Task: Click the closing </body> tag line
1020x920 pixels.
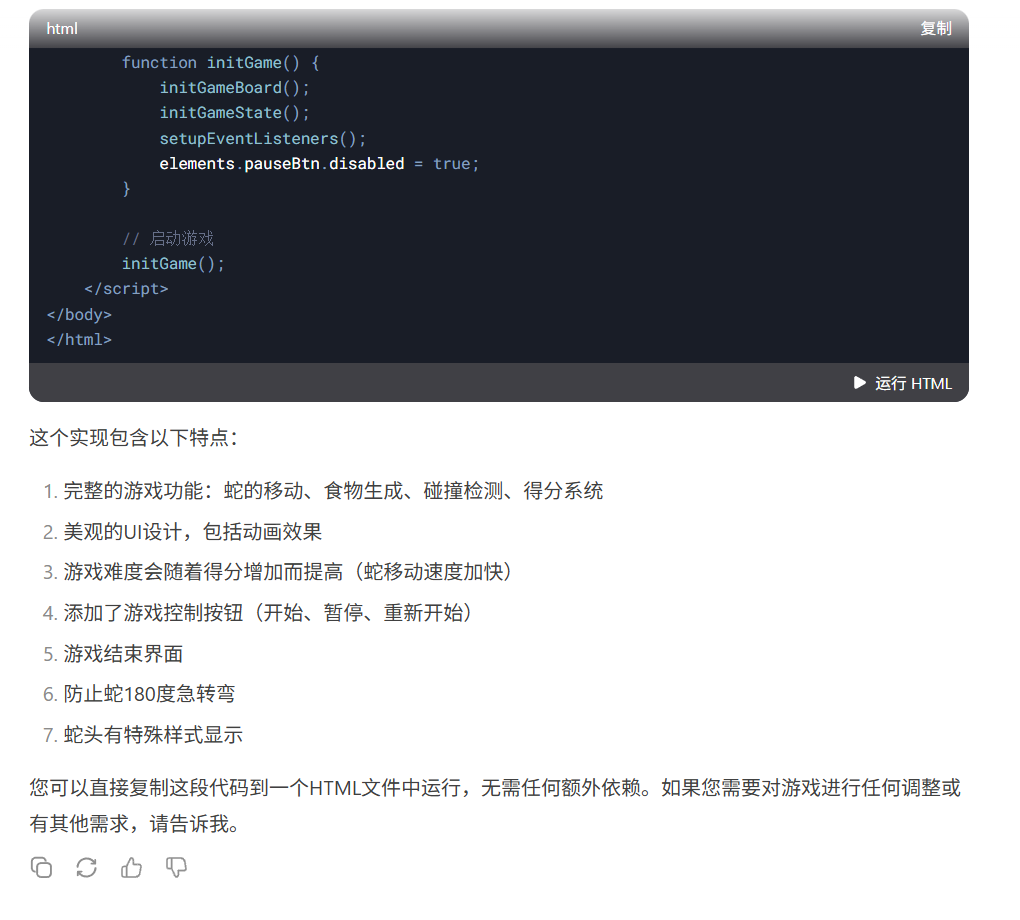Action: 79,315
